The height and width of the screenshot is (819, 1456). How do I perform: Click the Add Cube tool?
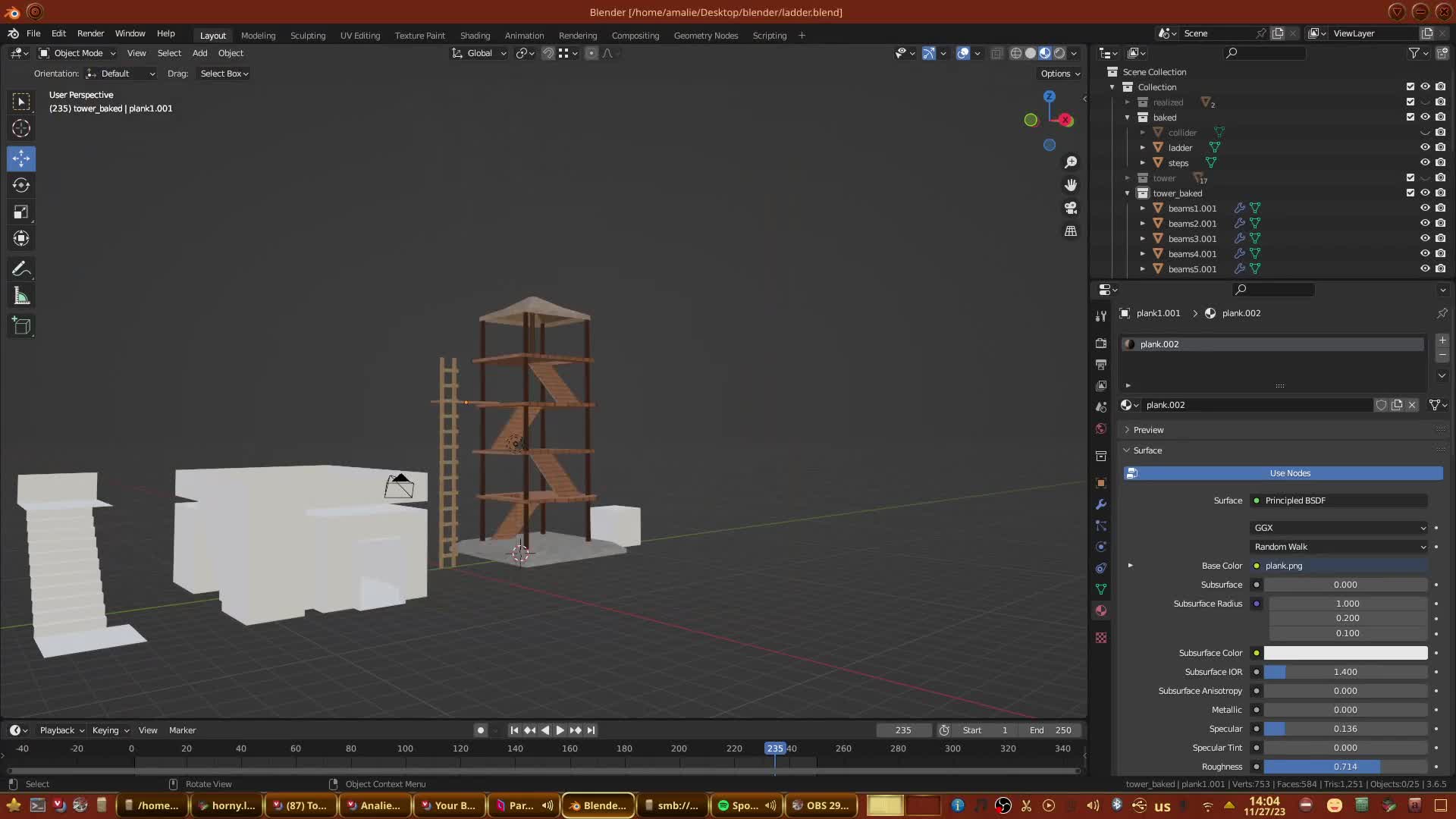(21, 326)
